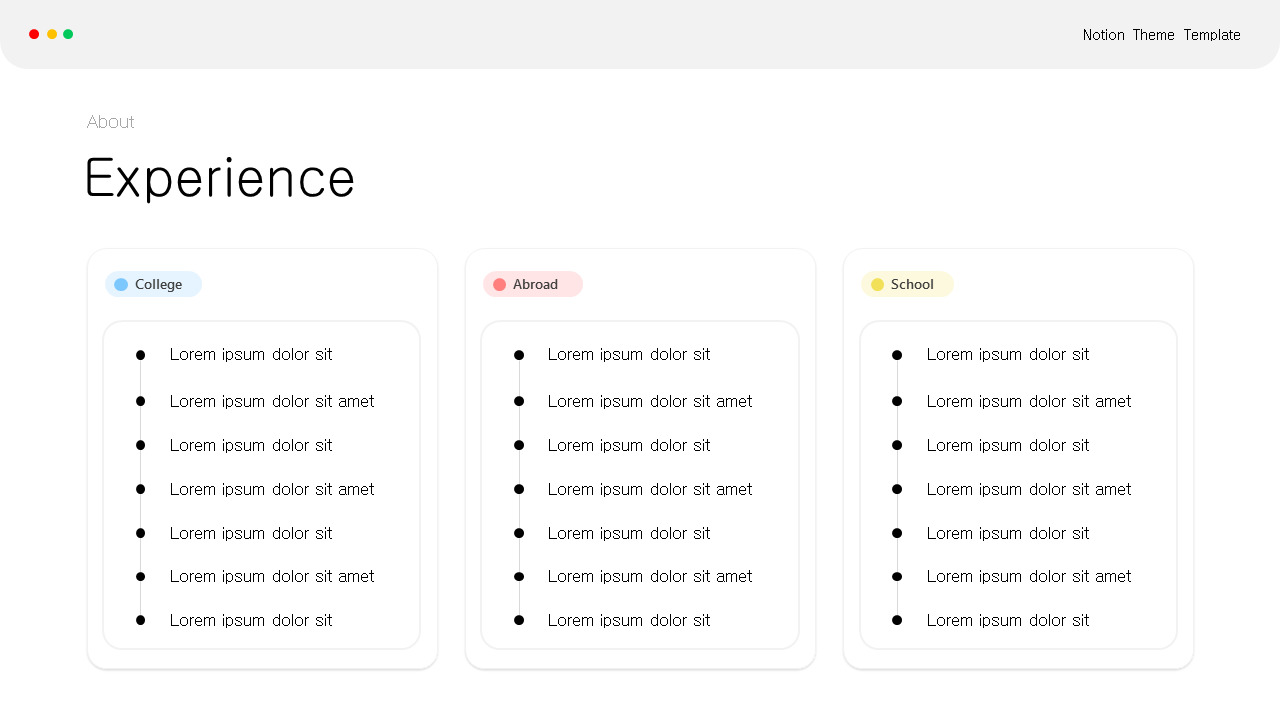Click the Experience page heading
Image resolution: width=1280 pixels, height=720 pixels.
[220, 179]
